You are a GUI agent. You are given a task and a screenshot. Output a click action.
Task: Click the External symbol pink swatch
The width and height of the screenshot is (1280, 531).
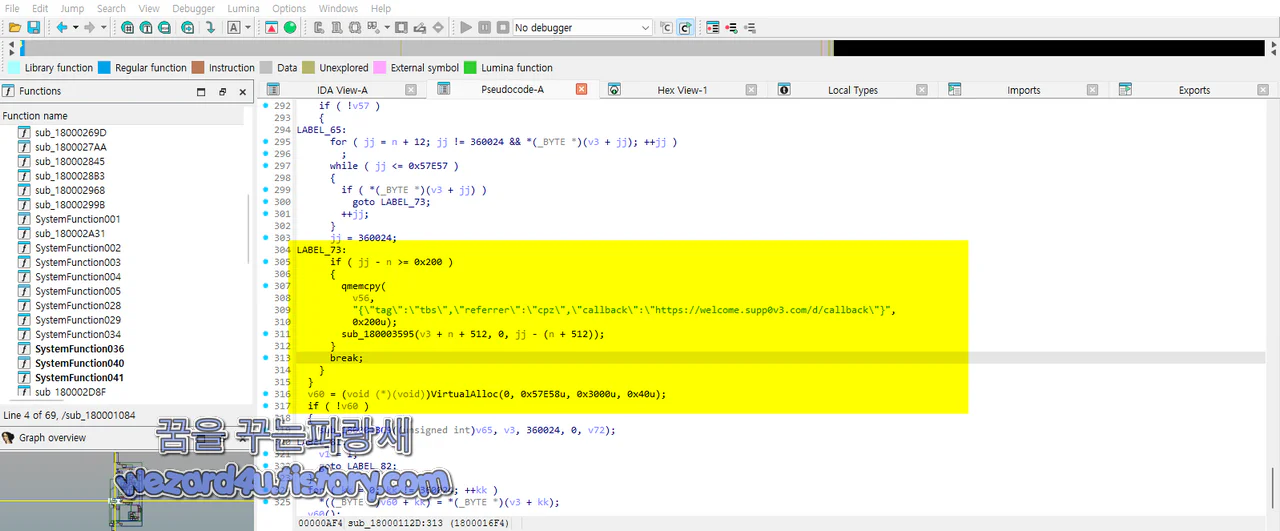point(379,68)
